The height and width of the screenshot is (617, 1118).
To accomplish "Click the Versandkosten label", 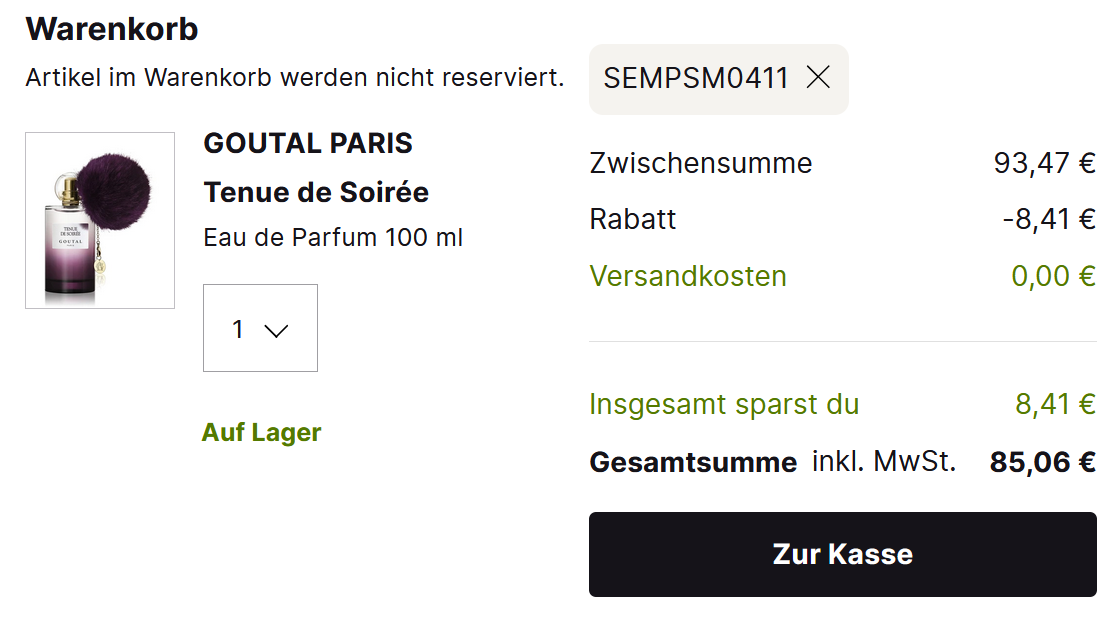I will pos(688,276).
